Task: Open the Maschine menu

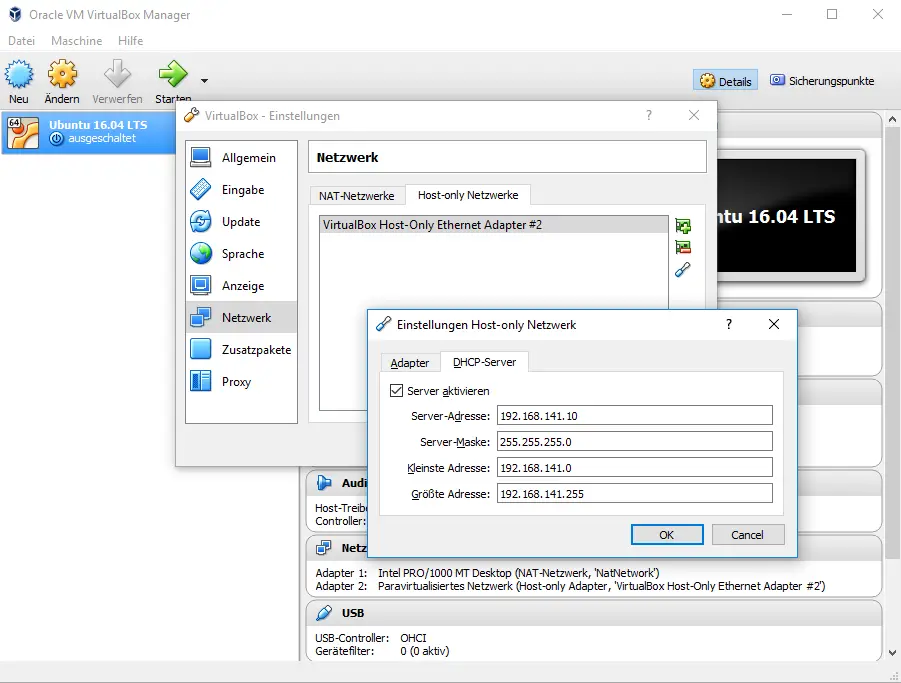Action: [x=76, y=41]
